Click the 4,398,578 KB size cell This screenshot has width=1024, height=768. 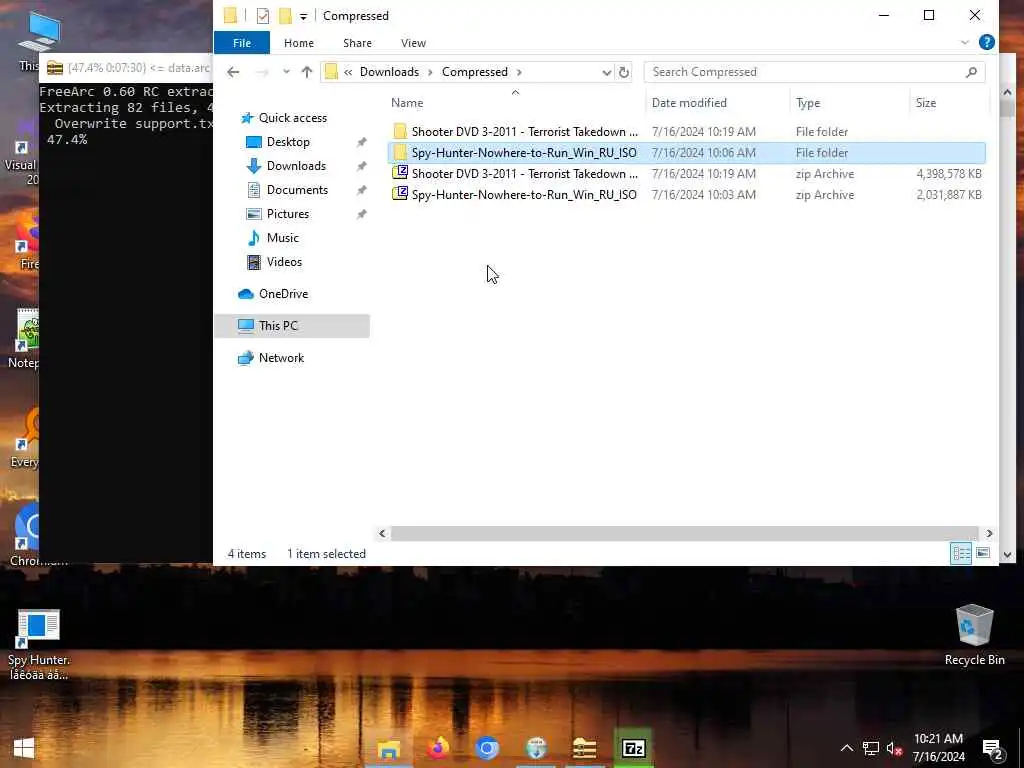click(x=948, y=174)
